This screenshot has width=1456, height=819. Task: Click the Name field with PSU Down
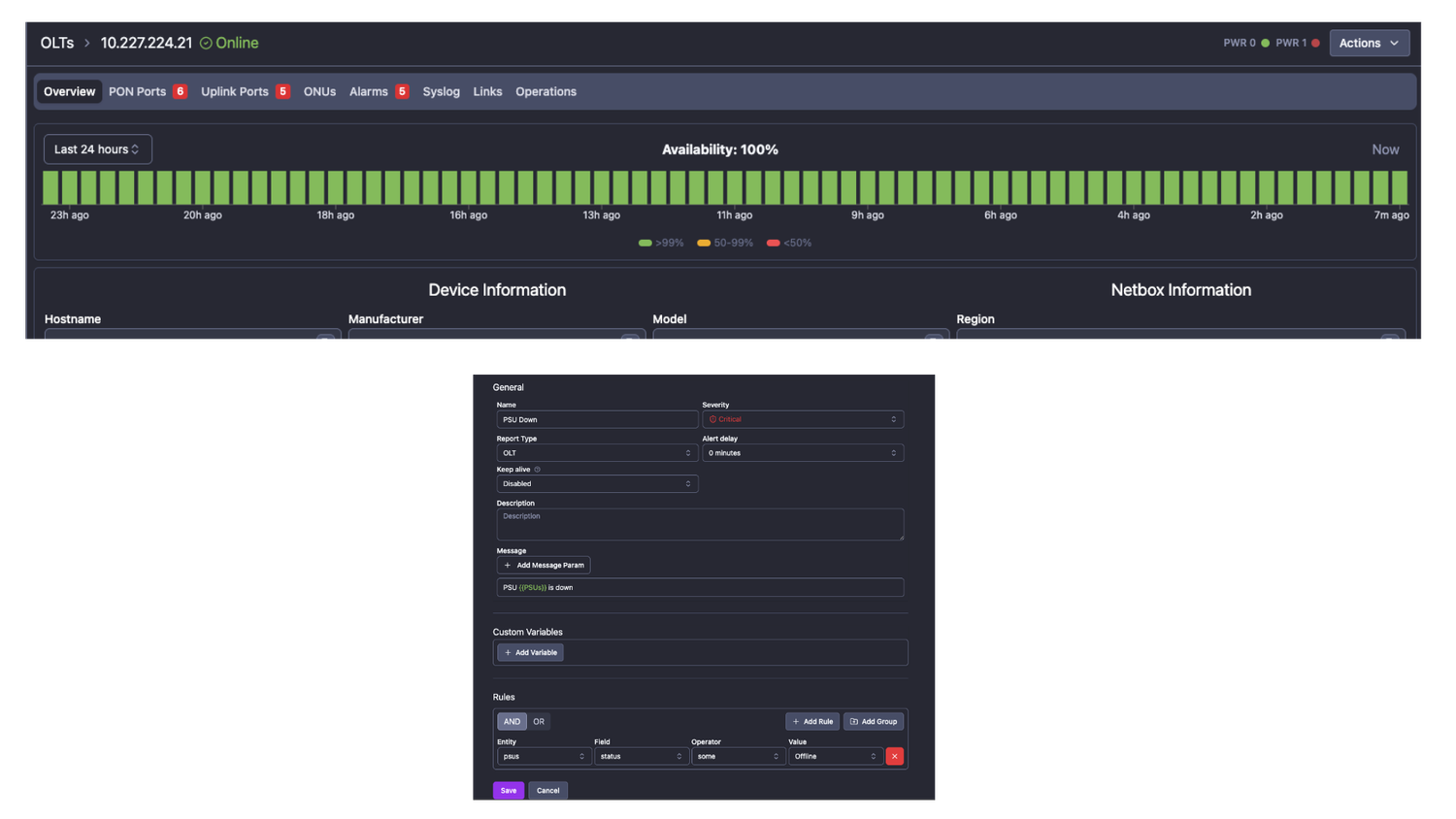pos(597,419)
